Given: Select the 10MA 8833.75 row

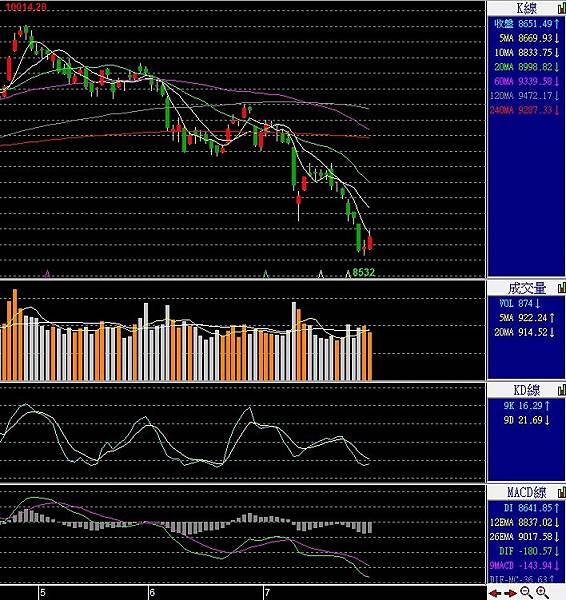Looking at the screenshot, I should click(527, 52).
